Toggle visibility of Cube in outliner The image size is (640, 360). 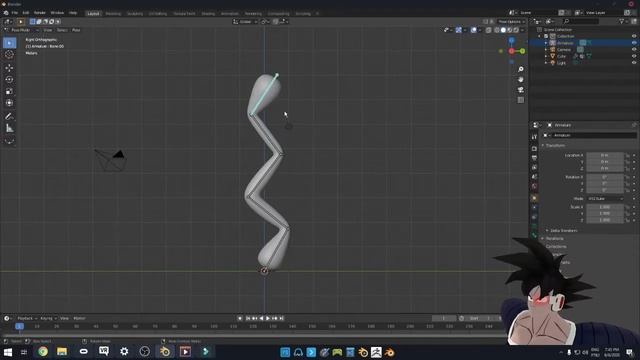tap(634, 56)
